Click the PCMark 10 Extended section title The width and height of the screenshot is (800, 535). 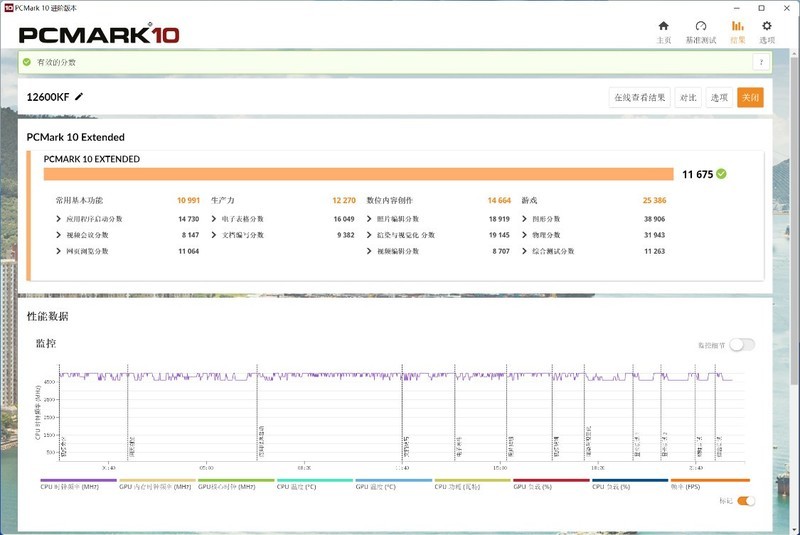[x=76, y=137]
